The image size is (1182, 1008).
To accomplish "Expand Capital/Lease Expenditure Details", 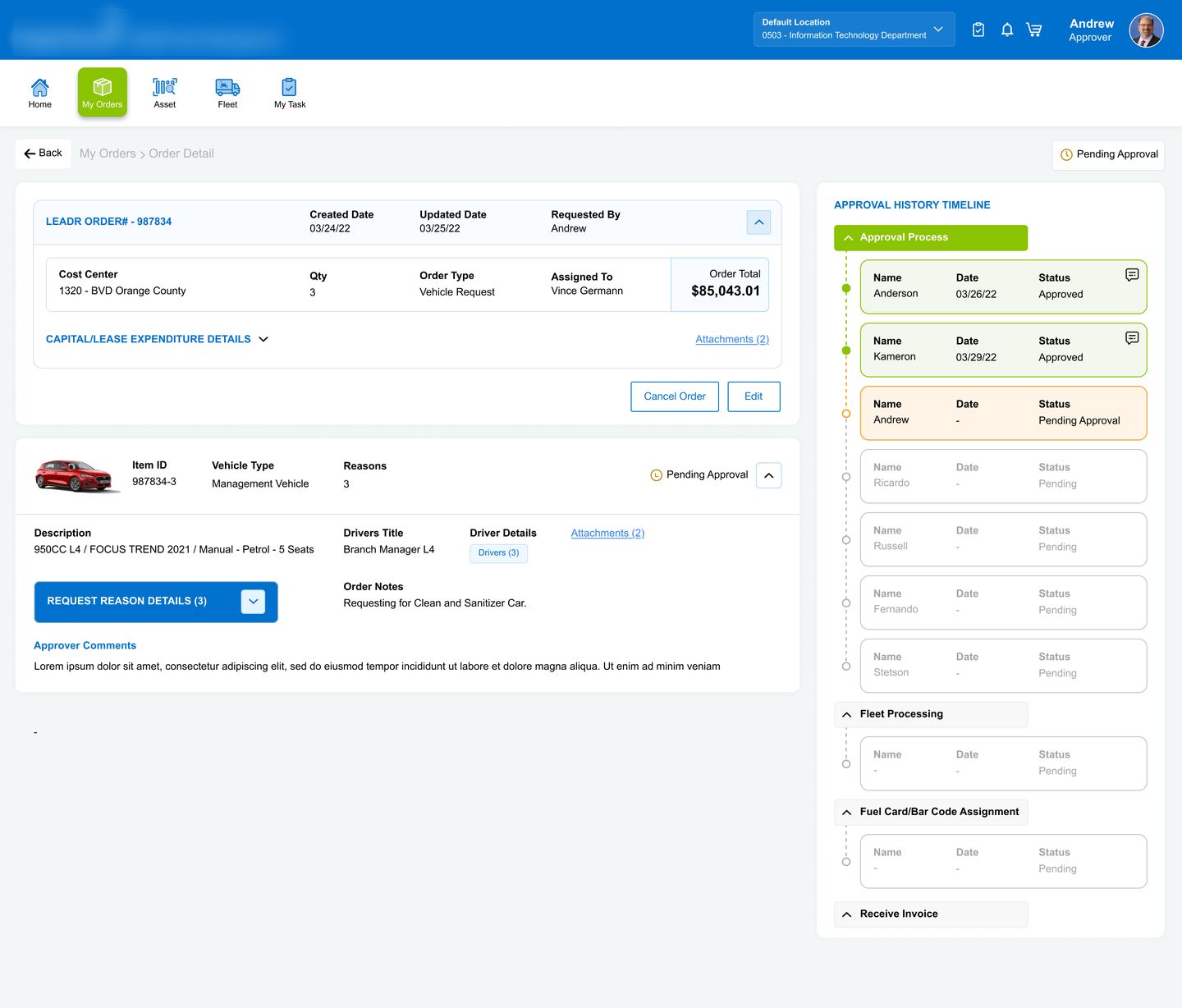I will click(157, 339).
